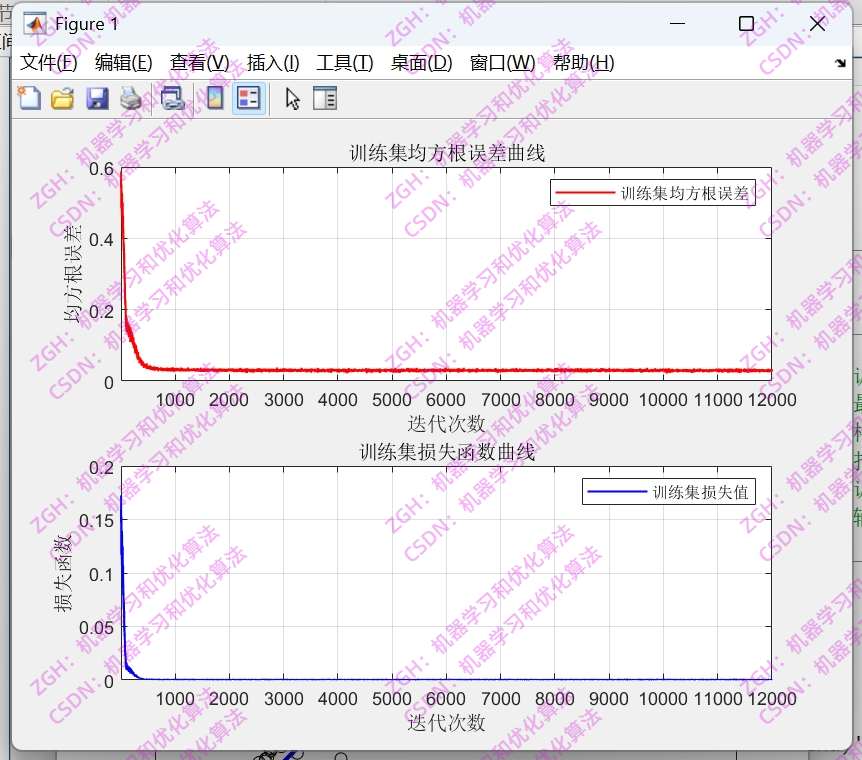Viewport: 862px width, 760px height.
Task: Click tick label 0.4 on upper y-axis
Action: [x=102, y=240]
